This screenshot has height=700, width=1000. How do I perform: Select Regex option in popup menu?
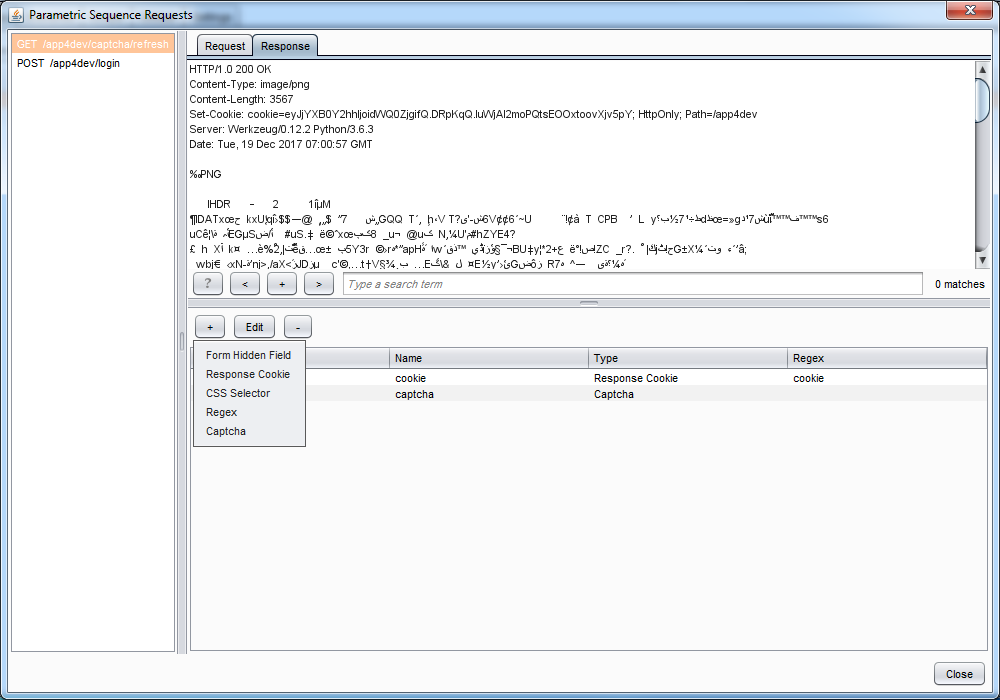(x=249, y=412)
